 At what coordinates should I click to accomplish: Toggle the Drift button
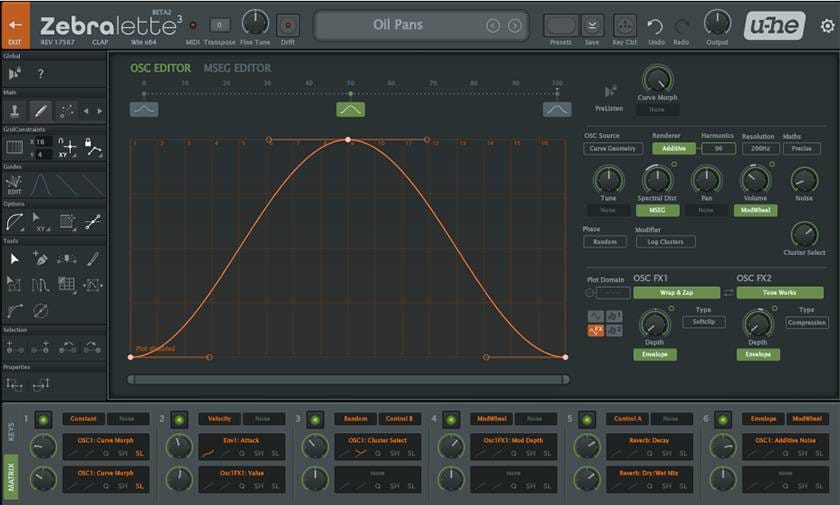pos(288,25)
